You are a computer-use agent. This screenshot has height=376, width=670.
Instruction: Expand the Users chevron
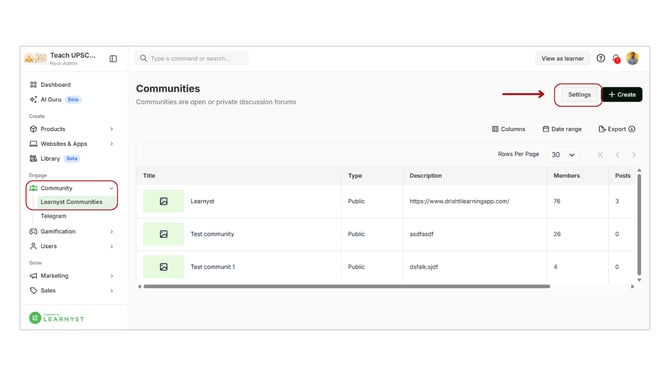pyautogui.click(x=112, y=247)
